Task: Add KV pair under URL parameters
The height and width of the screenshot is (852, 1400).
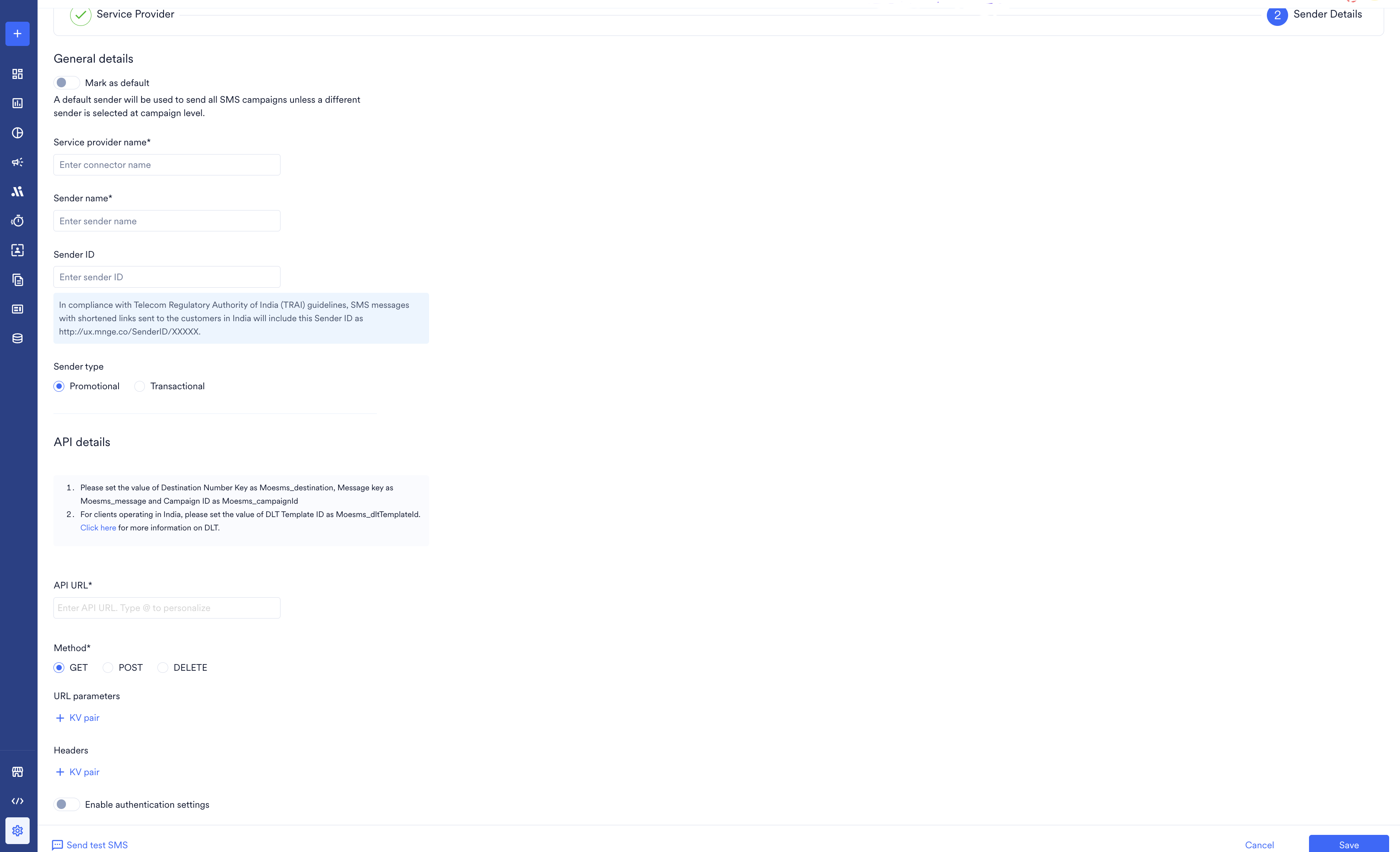Action: pyautogui.click(x=77, y=718)
